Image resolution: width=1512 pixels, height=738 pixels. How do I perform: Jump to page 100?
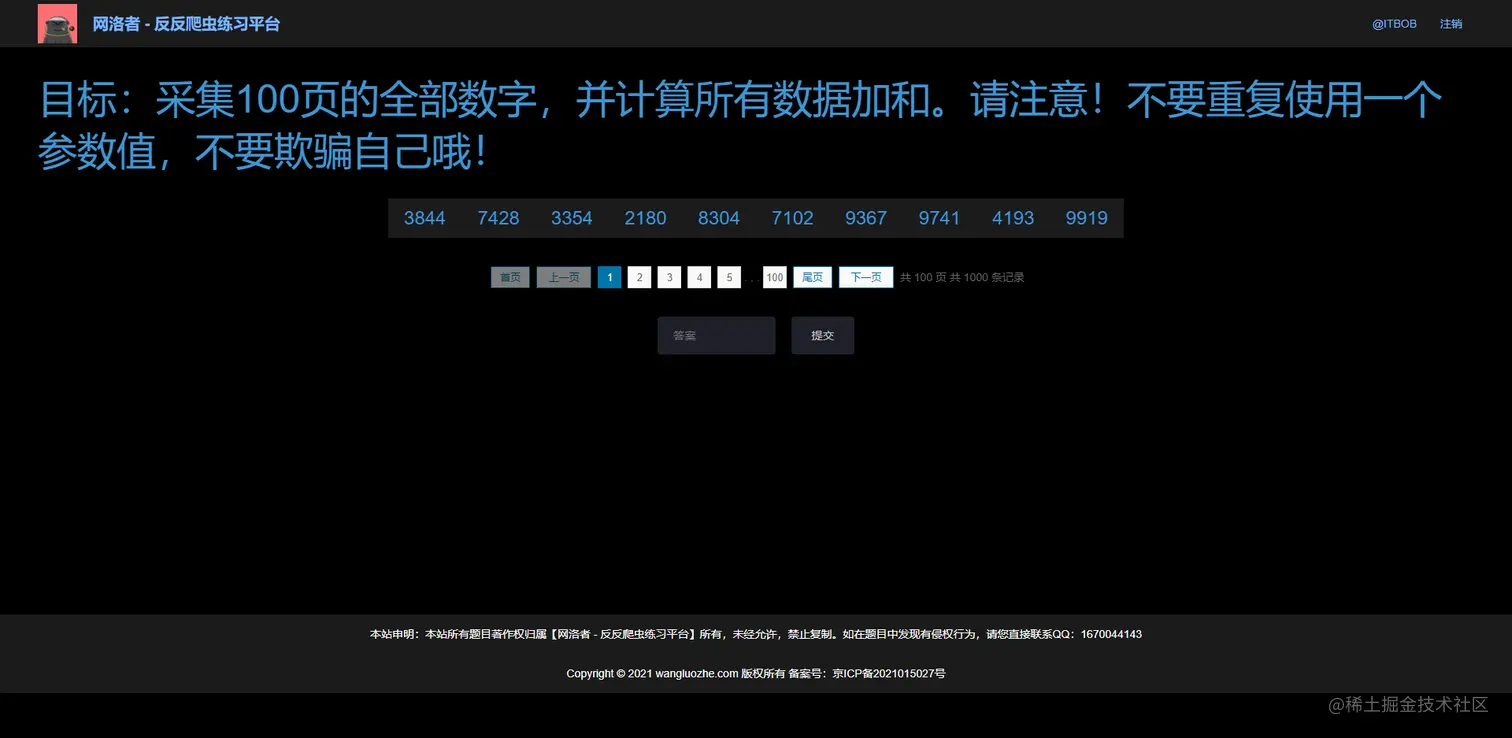coord(775,277)
